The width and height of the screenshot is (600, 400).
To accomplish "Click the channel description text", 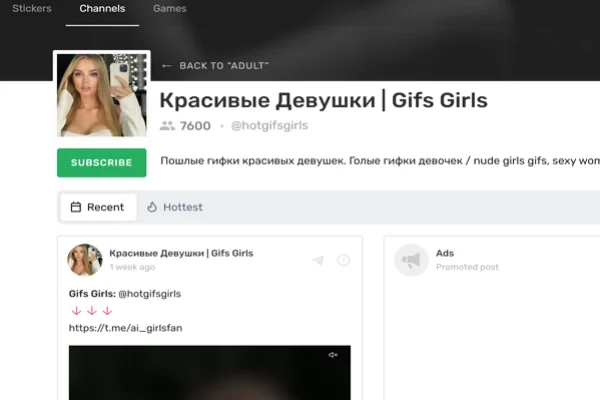I will (380, 161).
